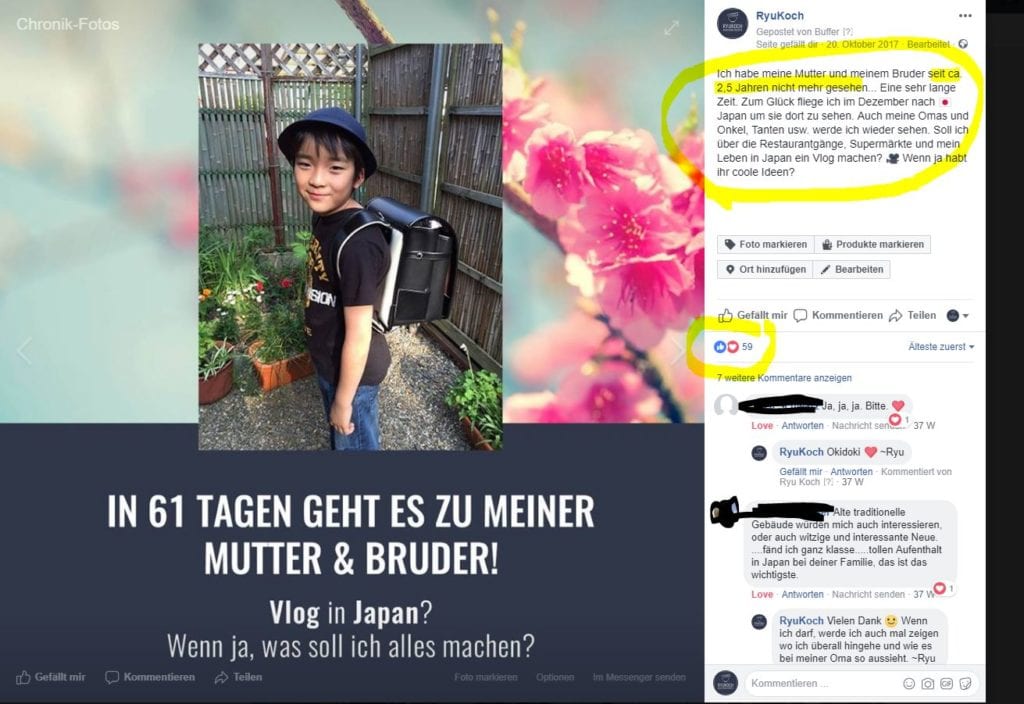Click the Foto markieren button
The width and height of the screenshot is (1024, 704).
click(765, 244)
